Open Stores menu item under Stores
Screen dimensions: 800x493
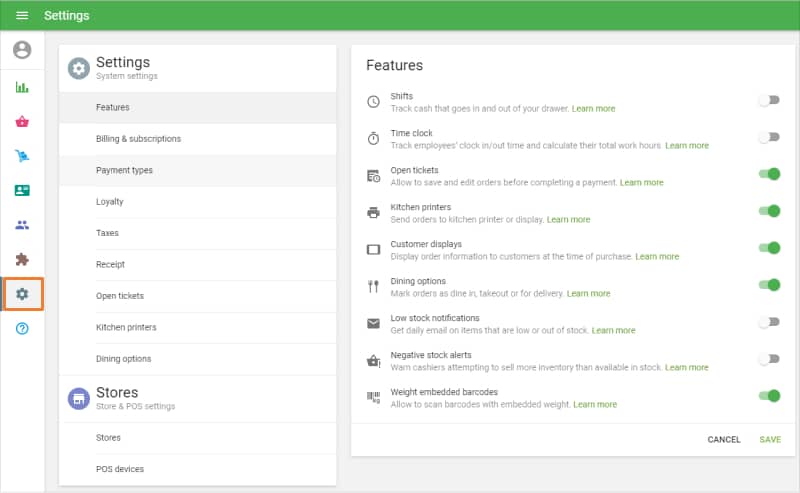point(197,438)
